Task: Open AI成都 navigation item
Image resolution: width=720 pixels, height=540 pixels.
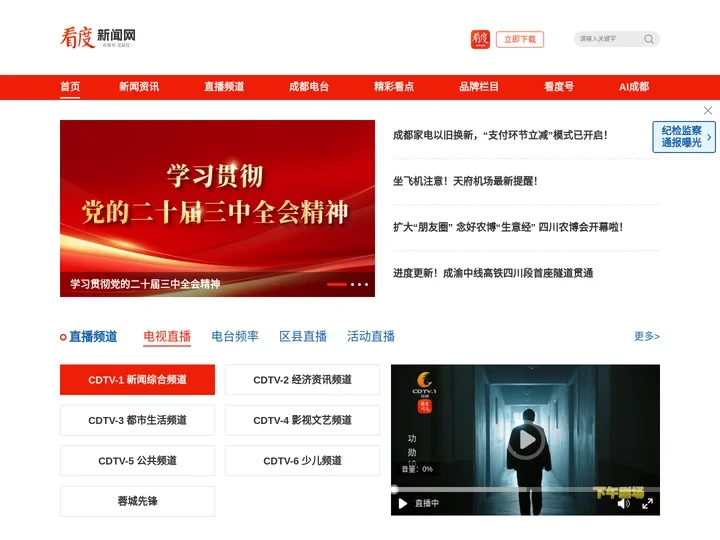Action: [634, 86]
